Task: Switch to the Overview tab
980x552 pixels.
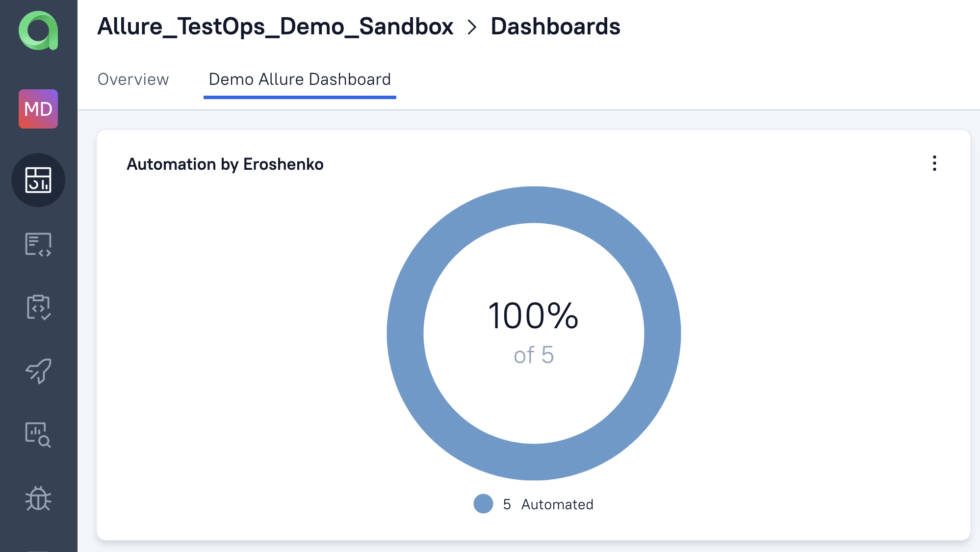Action: [133, 79]
